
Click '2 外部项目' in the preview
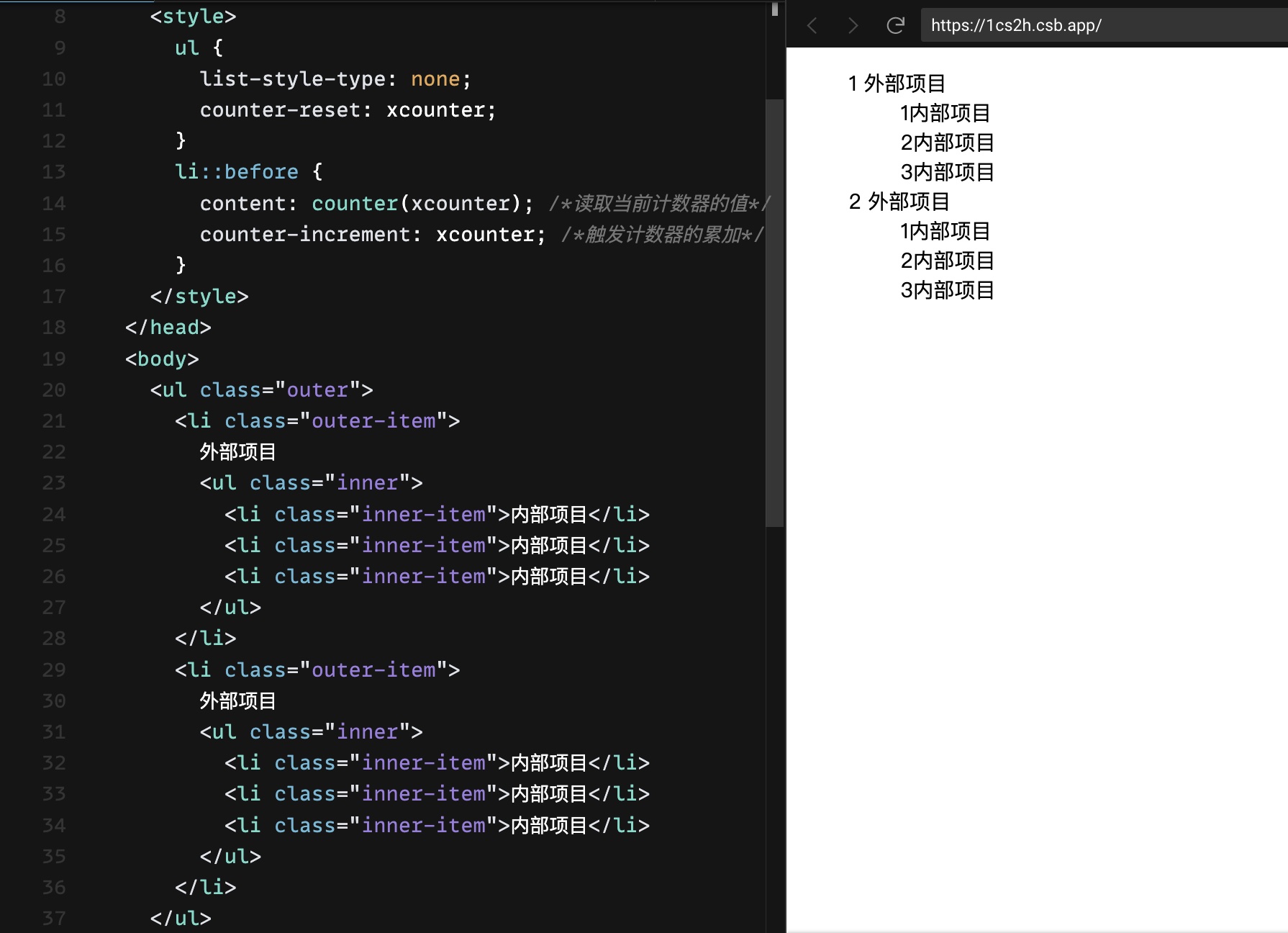(899, 202)
